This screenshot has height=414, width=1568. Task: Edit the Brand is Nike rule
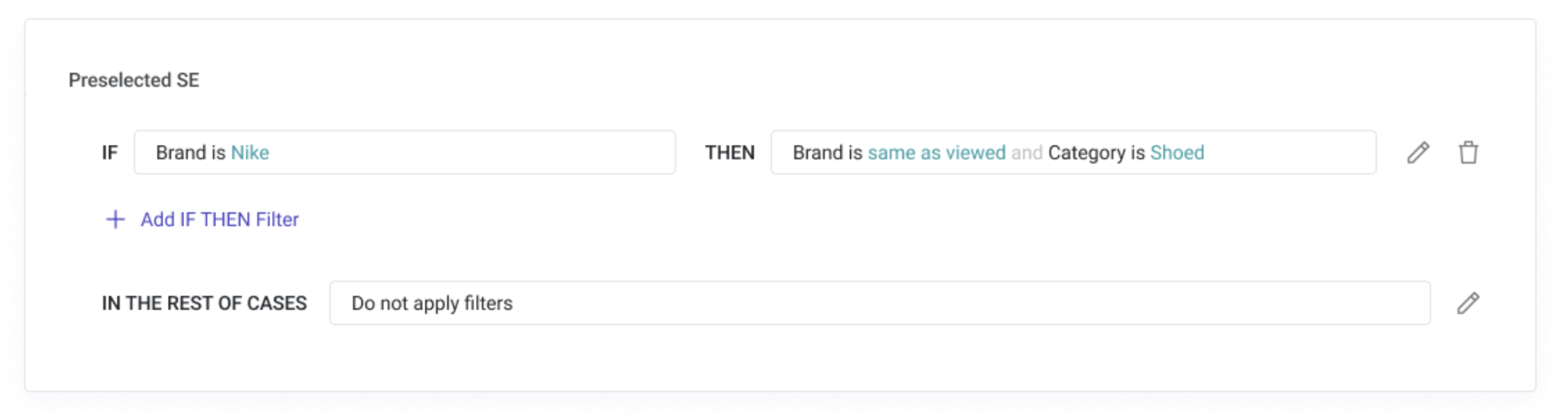coord(1418,152)
